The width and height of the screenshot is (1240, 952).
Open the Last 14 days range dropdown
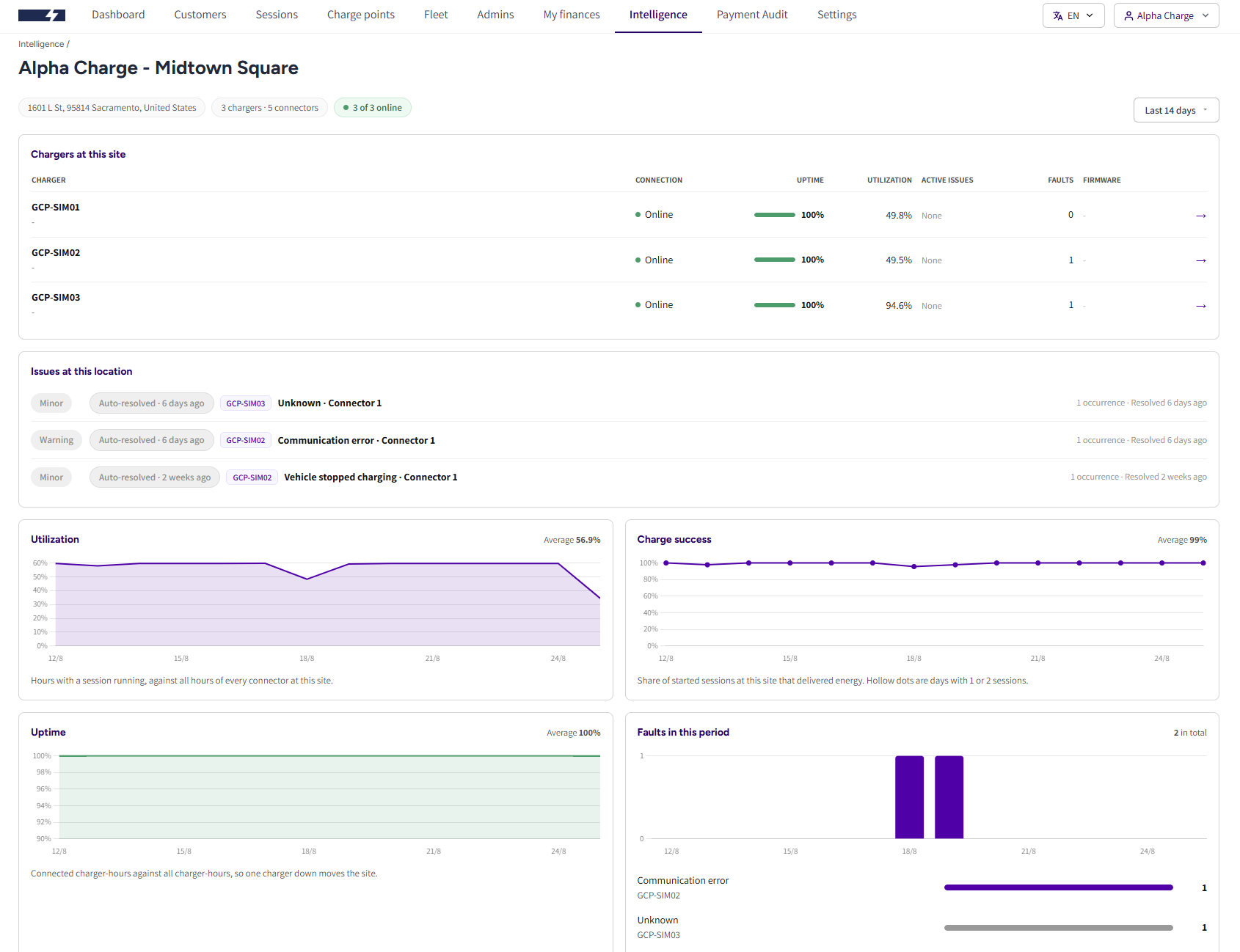tap(1175, 110)
